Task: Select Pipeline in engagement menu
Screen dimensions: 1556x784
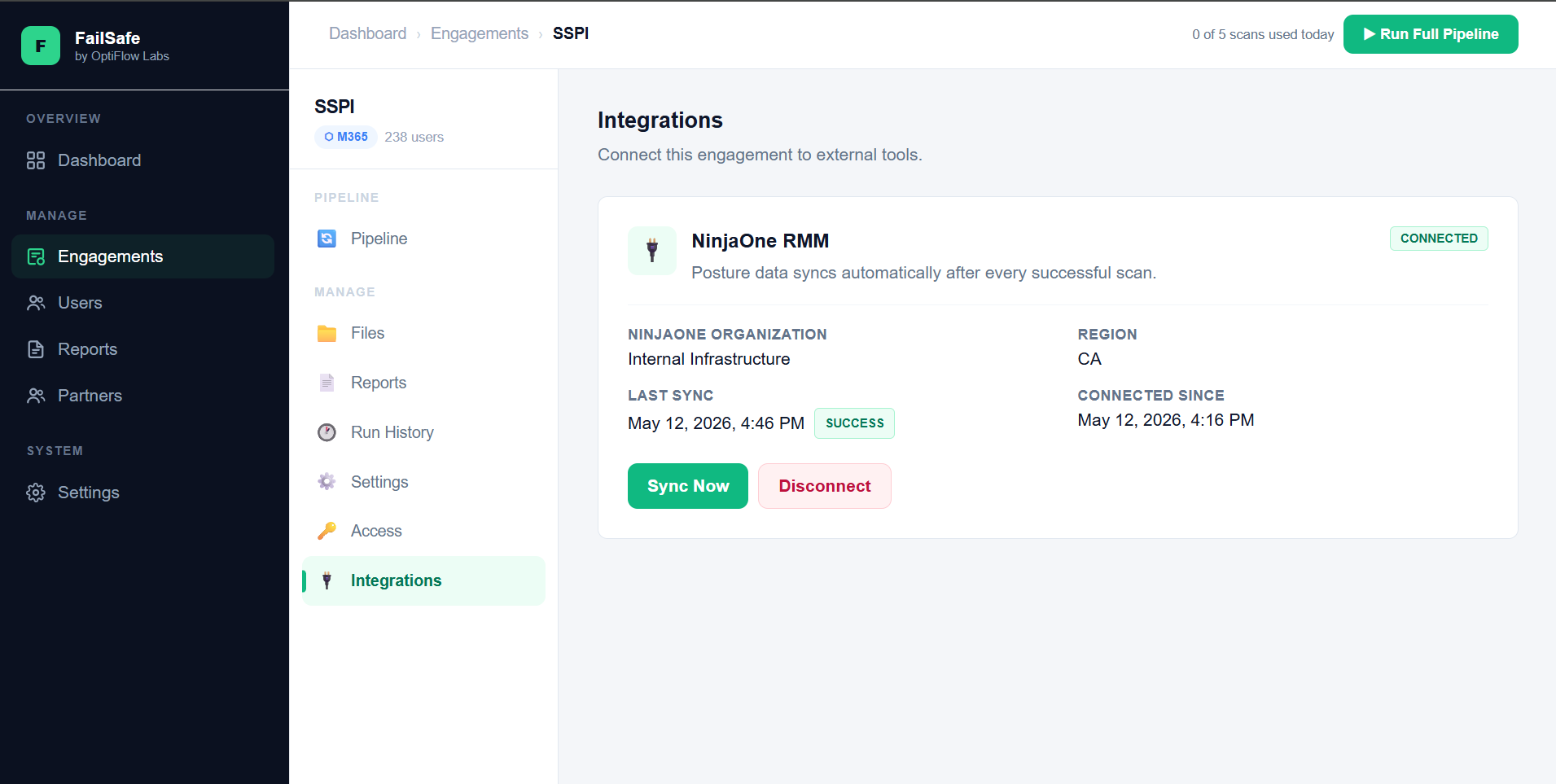Action: pyautogui.click(x=423, y=239)
